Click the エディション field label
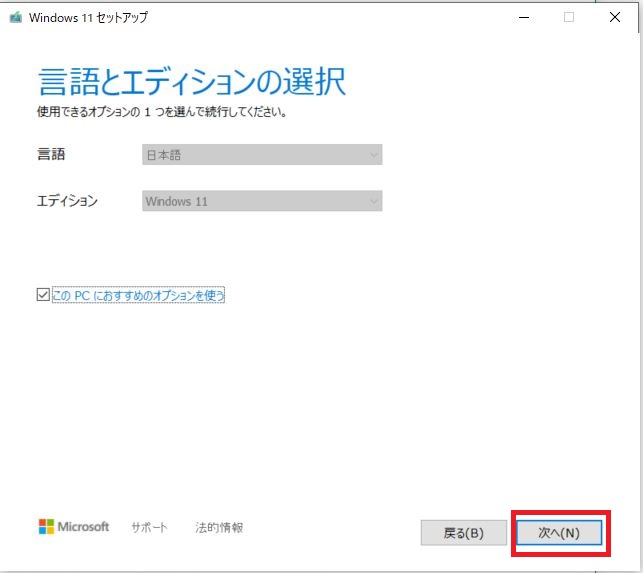Screen dimensions: 643x573 tap(67, 201)
